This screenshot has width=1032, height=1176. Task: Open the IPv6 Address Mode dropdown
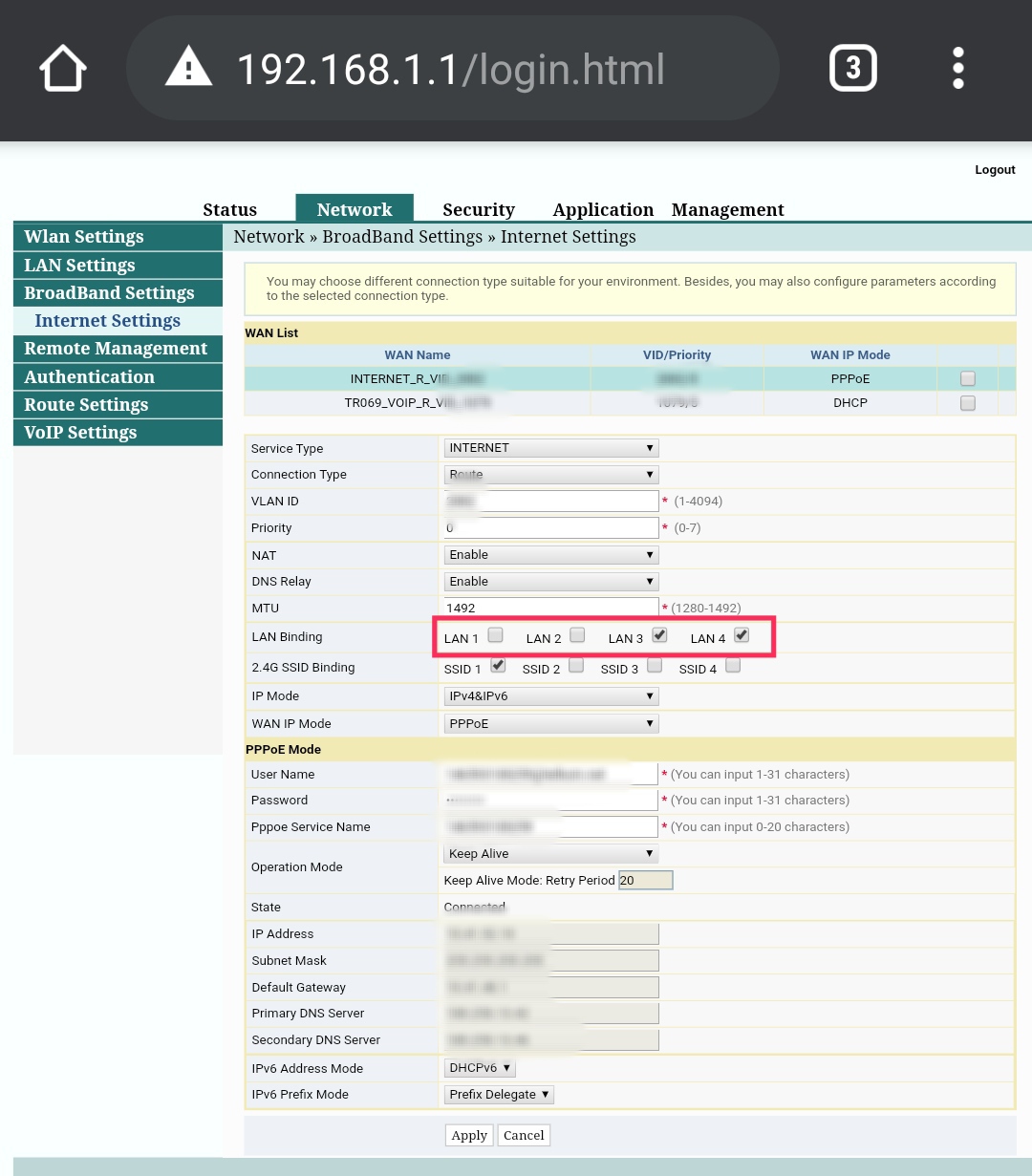(x=479, y=1067)
